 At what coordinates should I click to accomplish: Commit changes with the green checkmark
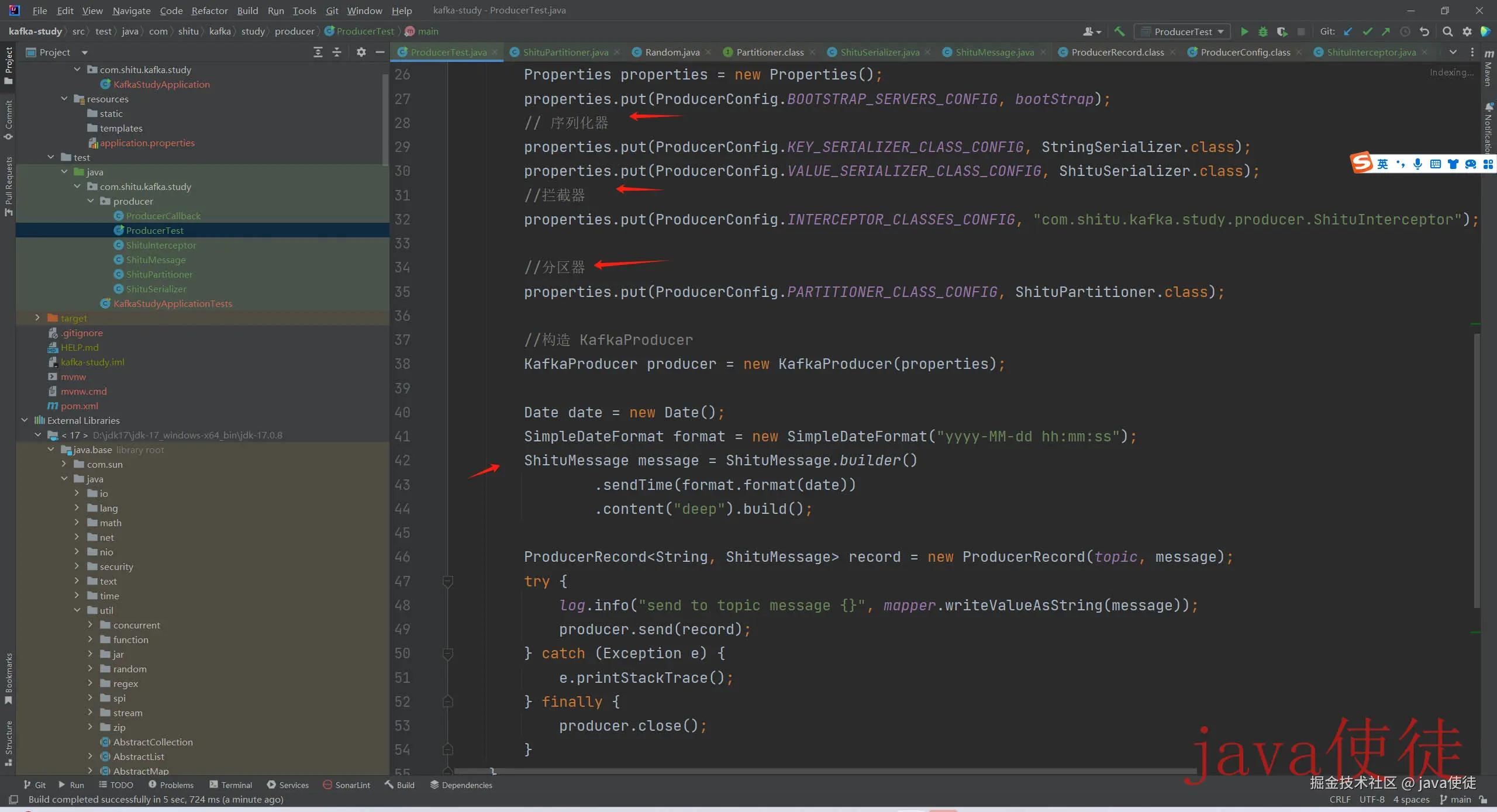coord(1367,32)
